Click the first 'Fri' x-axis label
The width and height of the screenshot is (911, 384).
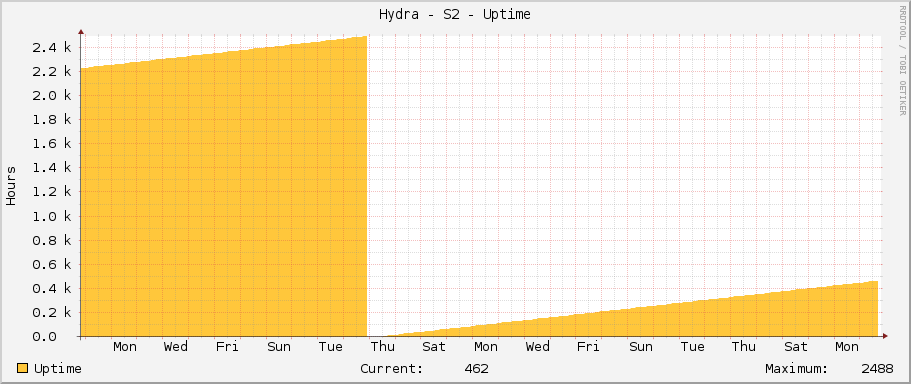tap(227, 347)
